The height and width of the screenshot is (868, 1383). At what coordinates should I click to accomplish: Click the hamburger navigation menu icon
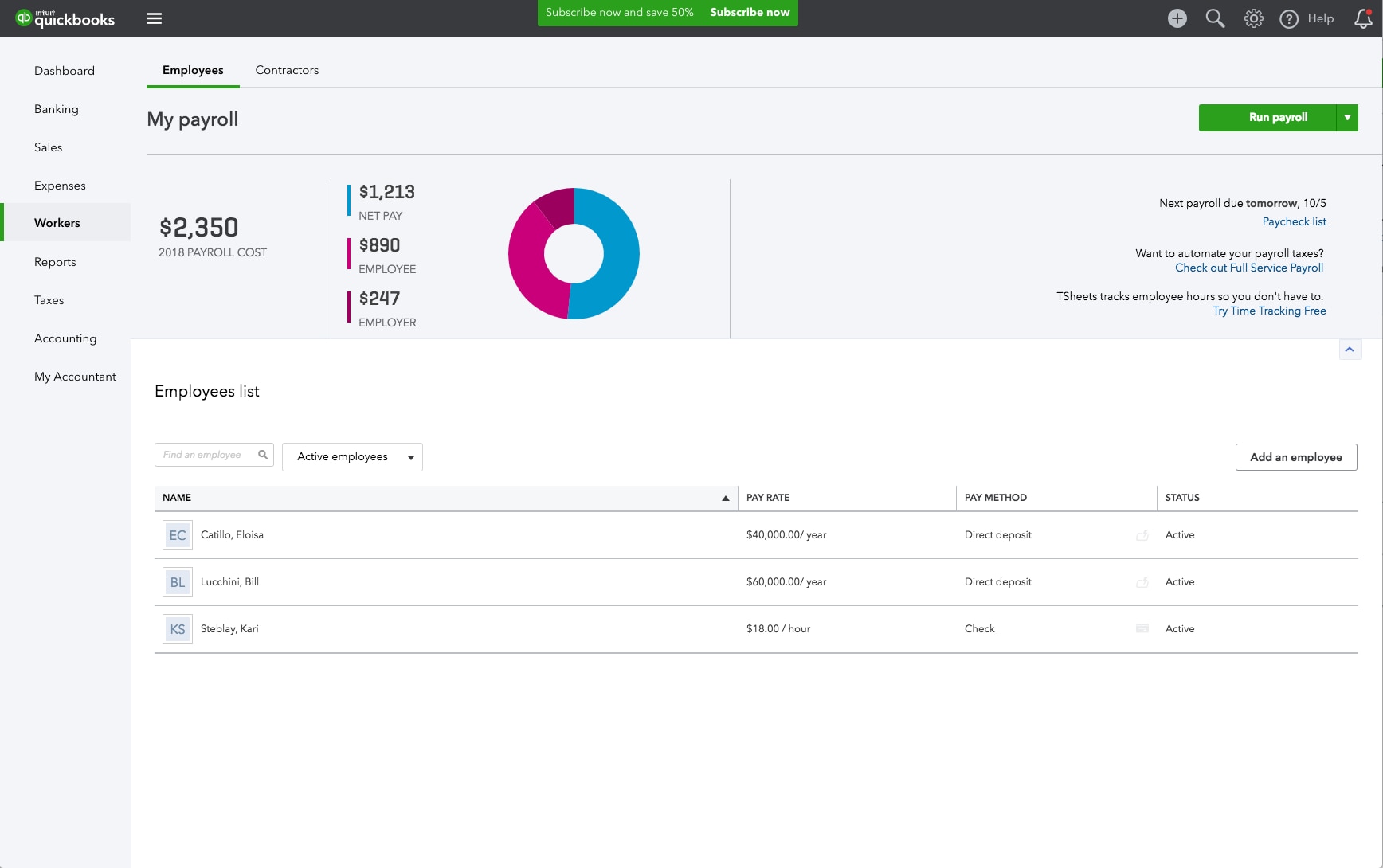(x=154, y=18)
